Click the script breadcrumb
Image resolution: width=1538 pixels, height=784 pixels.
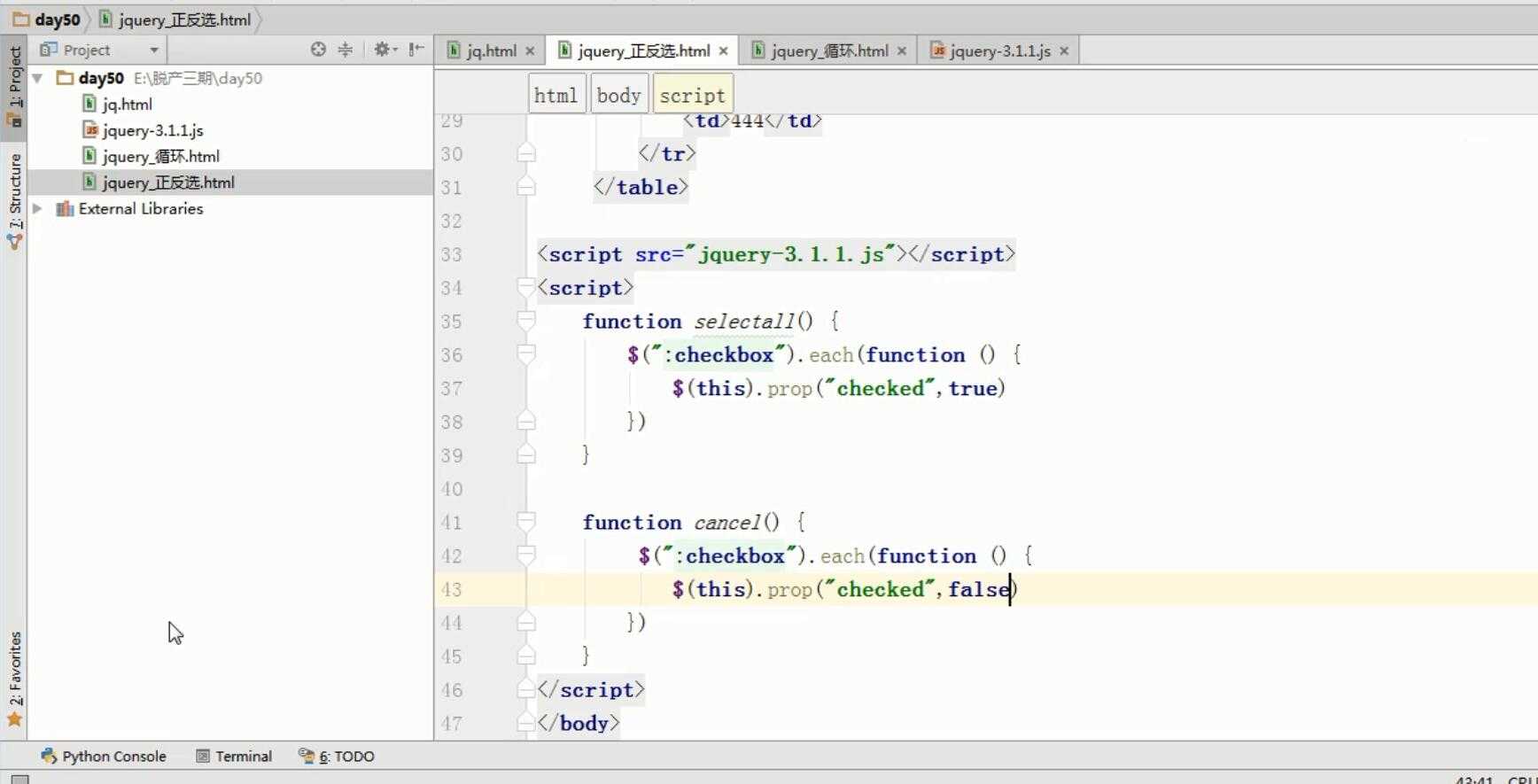[x=692, y=95]
